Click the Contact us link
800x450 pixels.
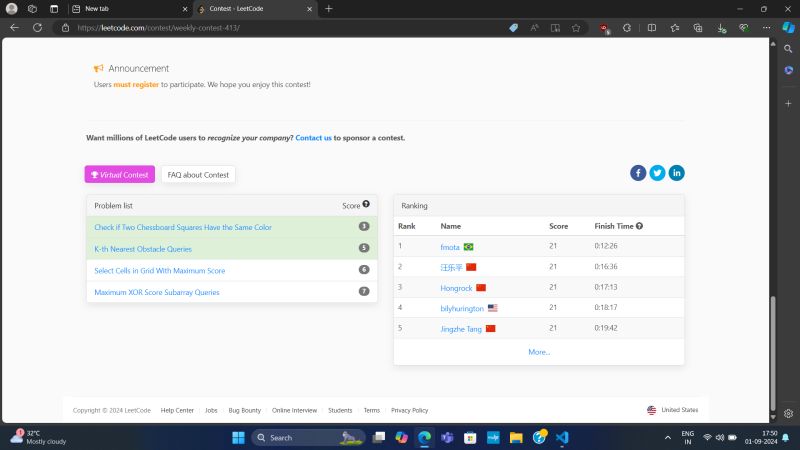click(x=313, y=138)
